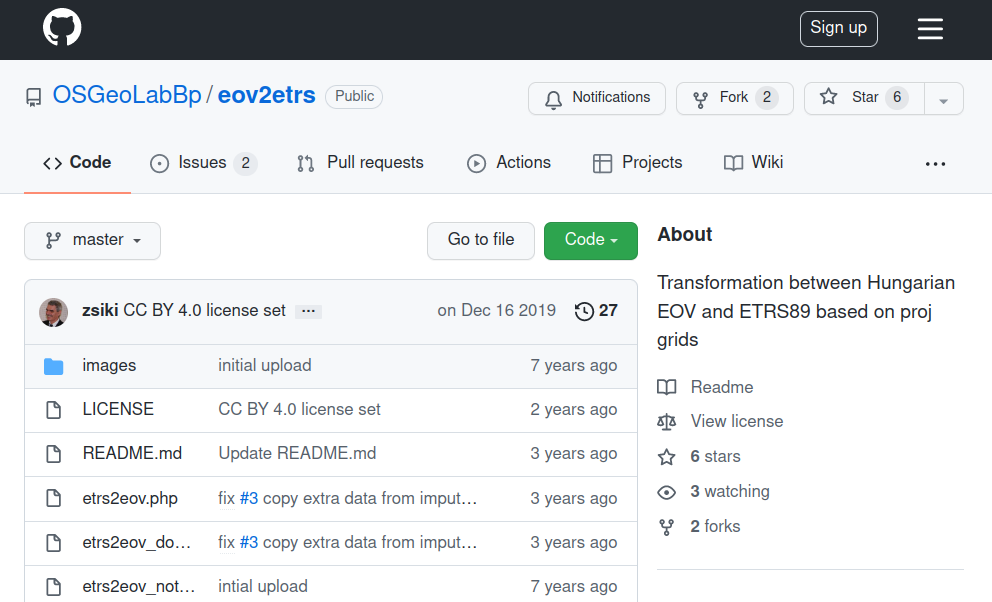Viewport: 992px width, 602px height.
Task: Open the Wiki tab
Action: 753,163
